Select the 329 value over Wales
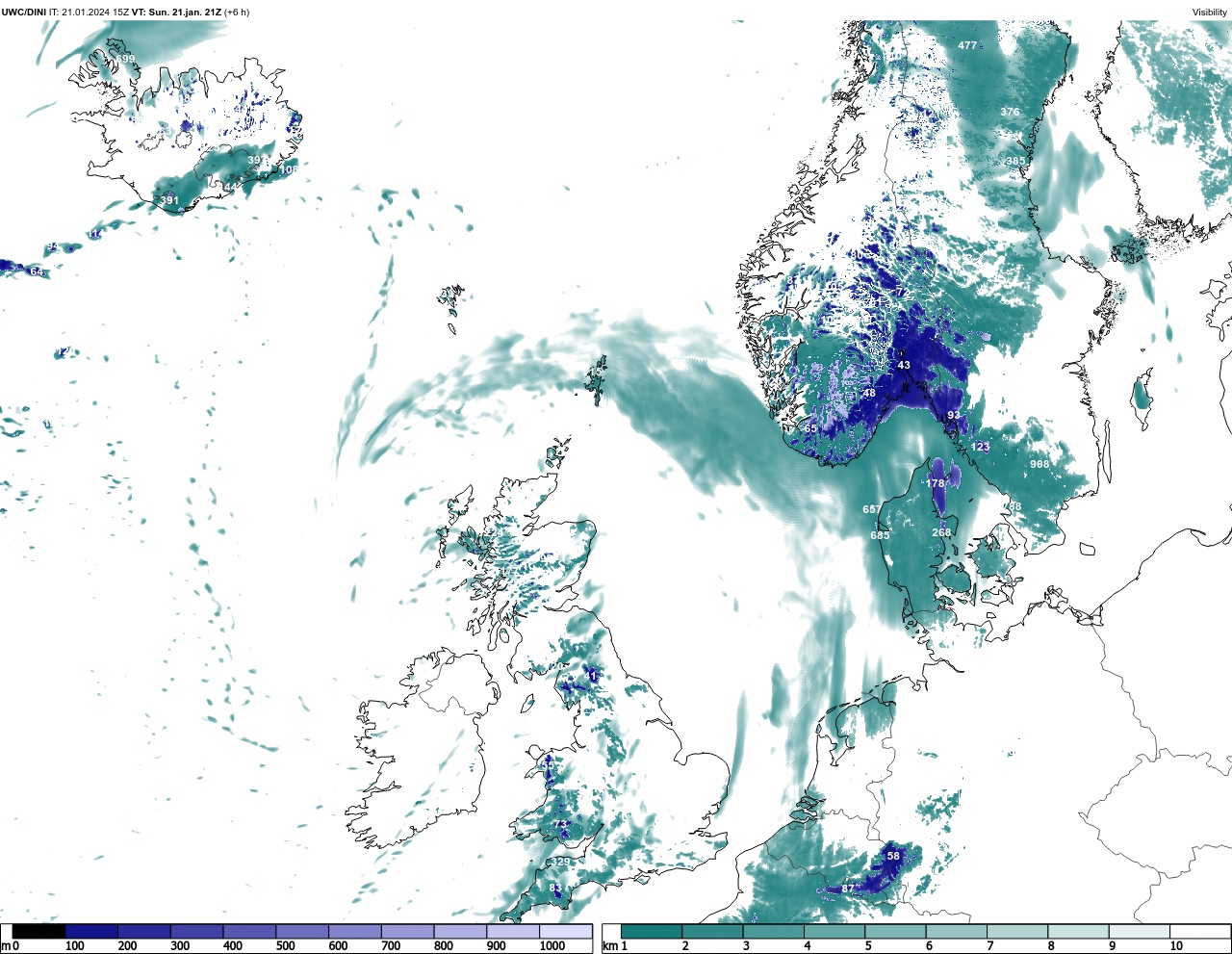 tap(561, 862)
